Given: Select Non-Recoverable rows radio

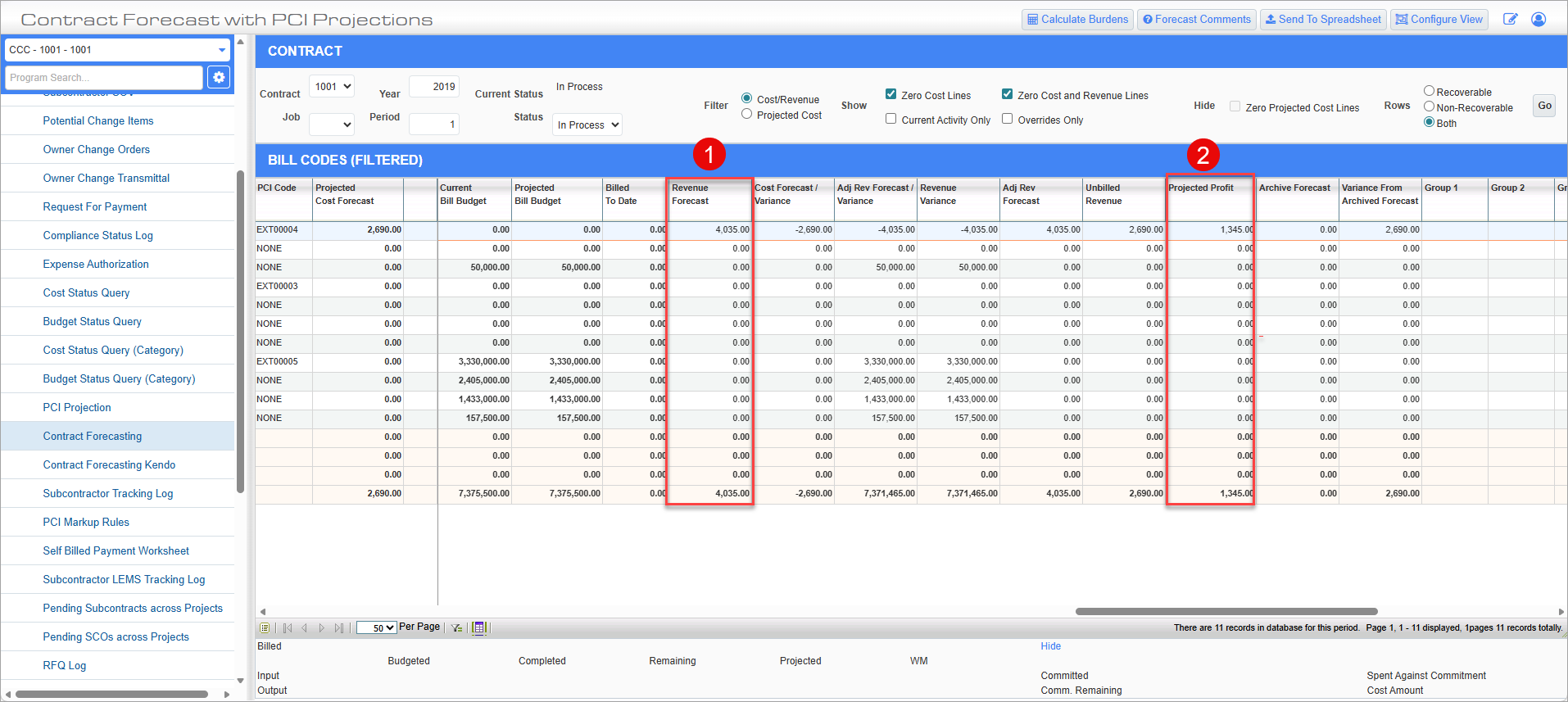Looking at the screenshot, I should (1429, 106).
